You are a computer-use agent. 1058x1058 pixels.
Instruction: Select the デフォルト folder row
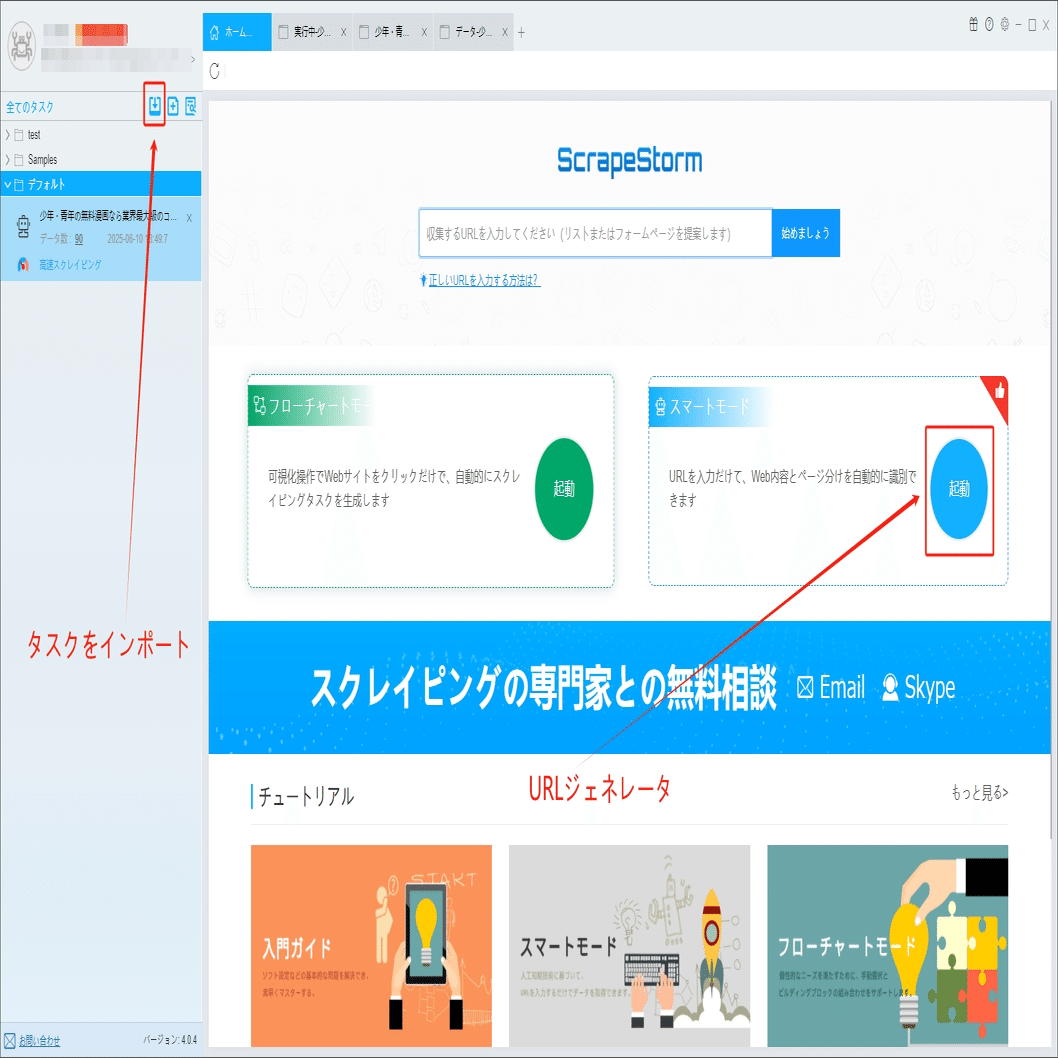[101, 184]
